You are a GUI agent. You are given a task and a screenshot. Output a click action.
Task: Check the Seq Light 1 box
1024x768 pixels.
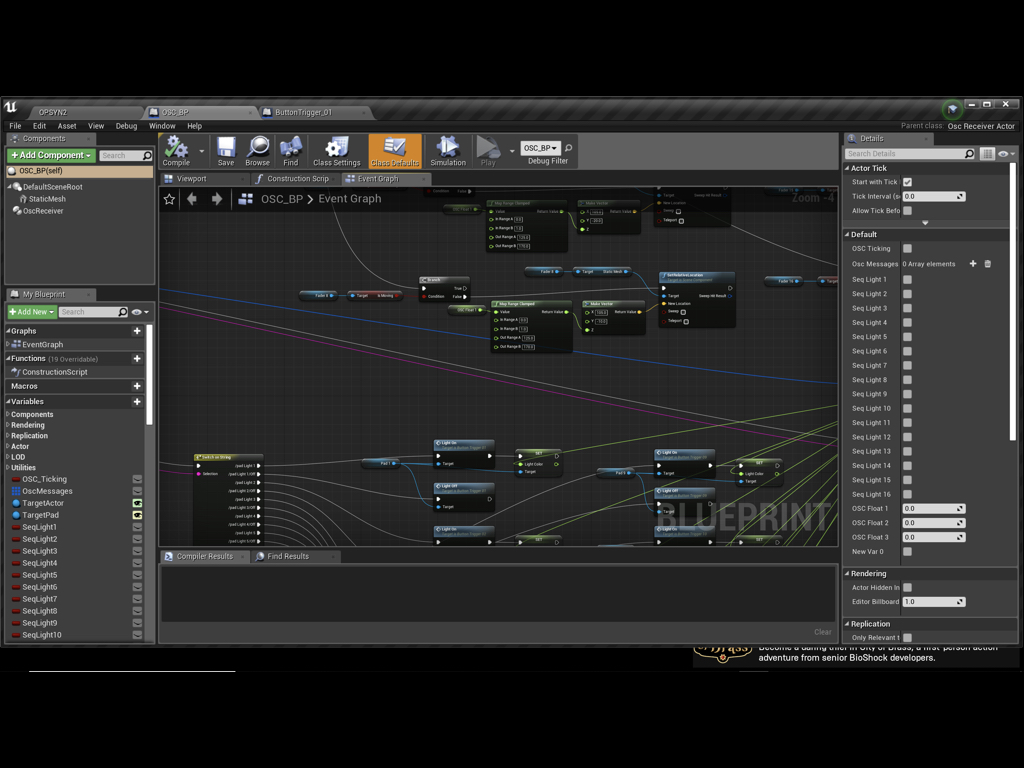tap(907, 280)
